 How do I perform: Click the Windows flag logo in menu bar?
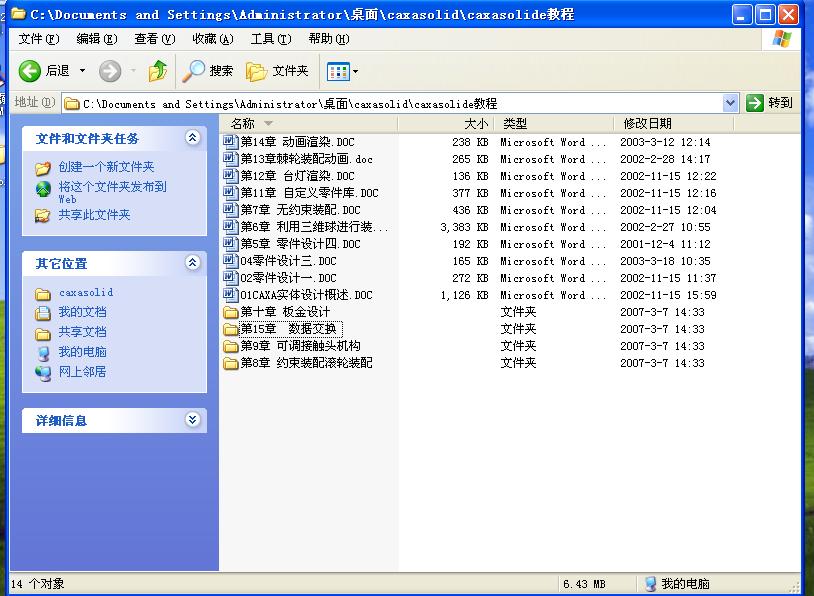click(781, 39)
